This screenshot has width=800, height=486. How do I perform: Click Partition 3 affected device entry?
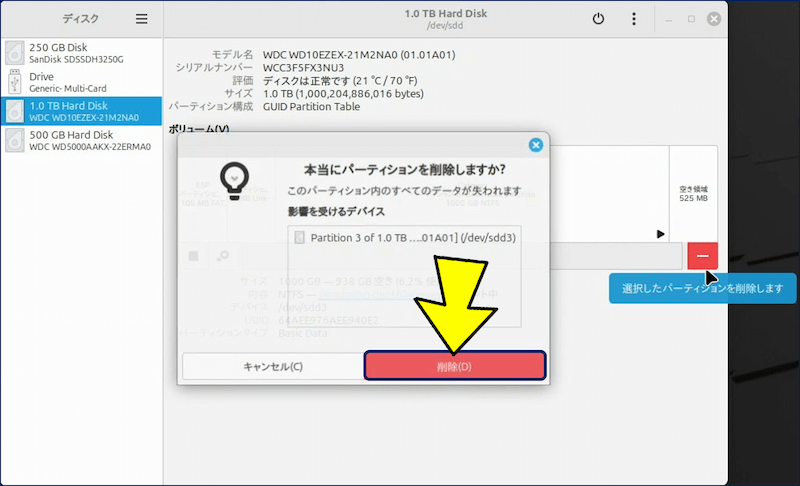[x=406, y=237]
